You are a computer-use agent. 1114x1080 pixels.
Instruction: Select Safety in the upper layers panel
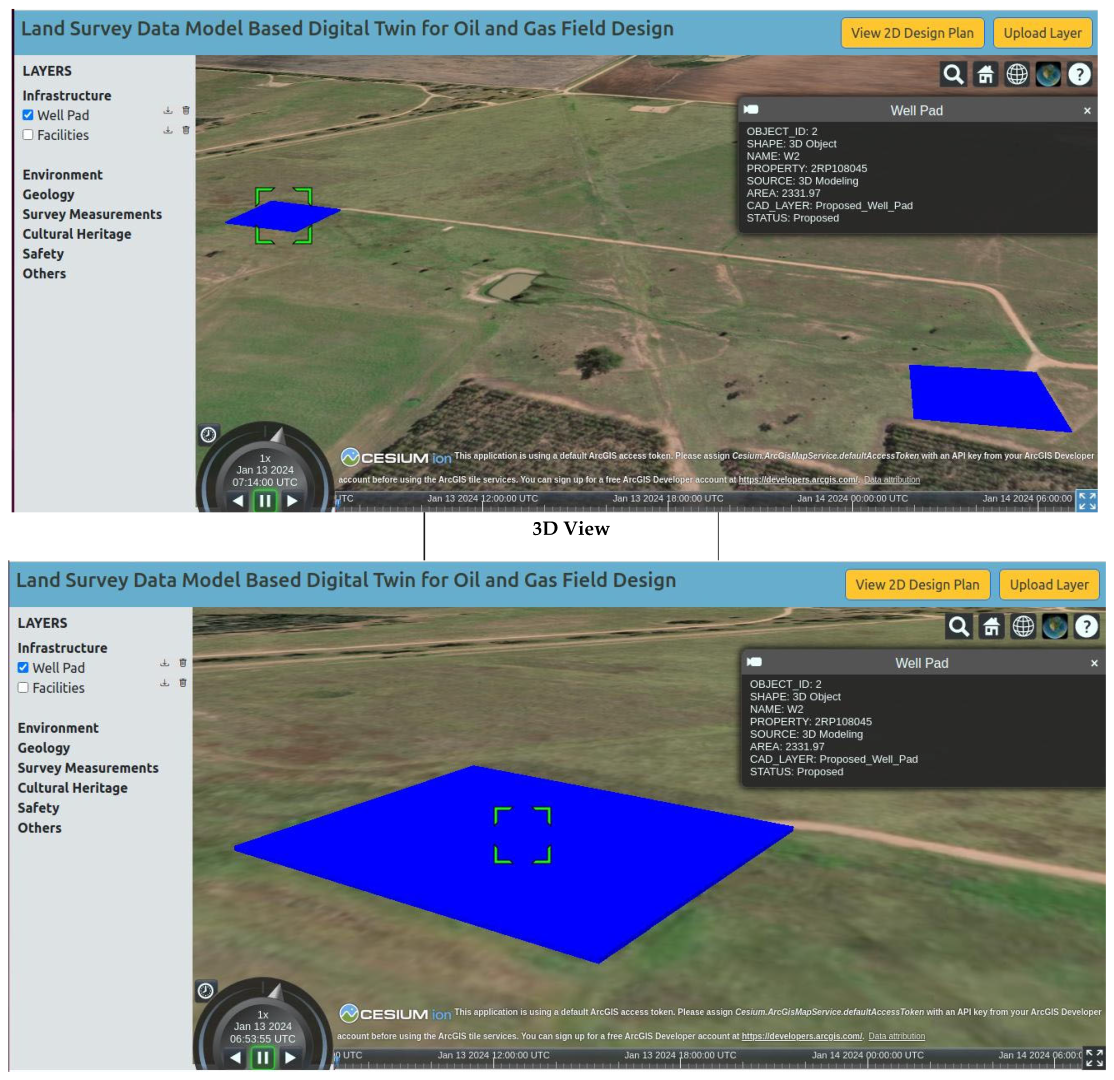[44, 254]
